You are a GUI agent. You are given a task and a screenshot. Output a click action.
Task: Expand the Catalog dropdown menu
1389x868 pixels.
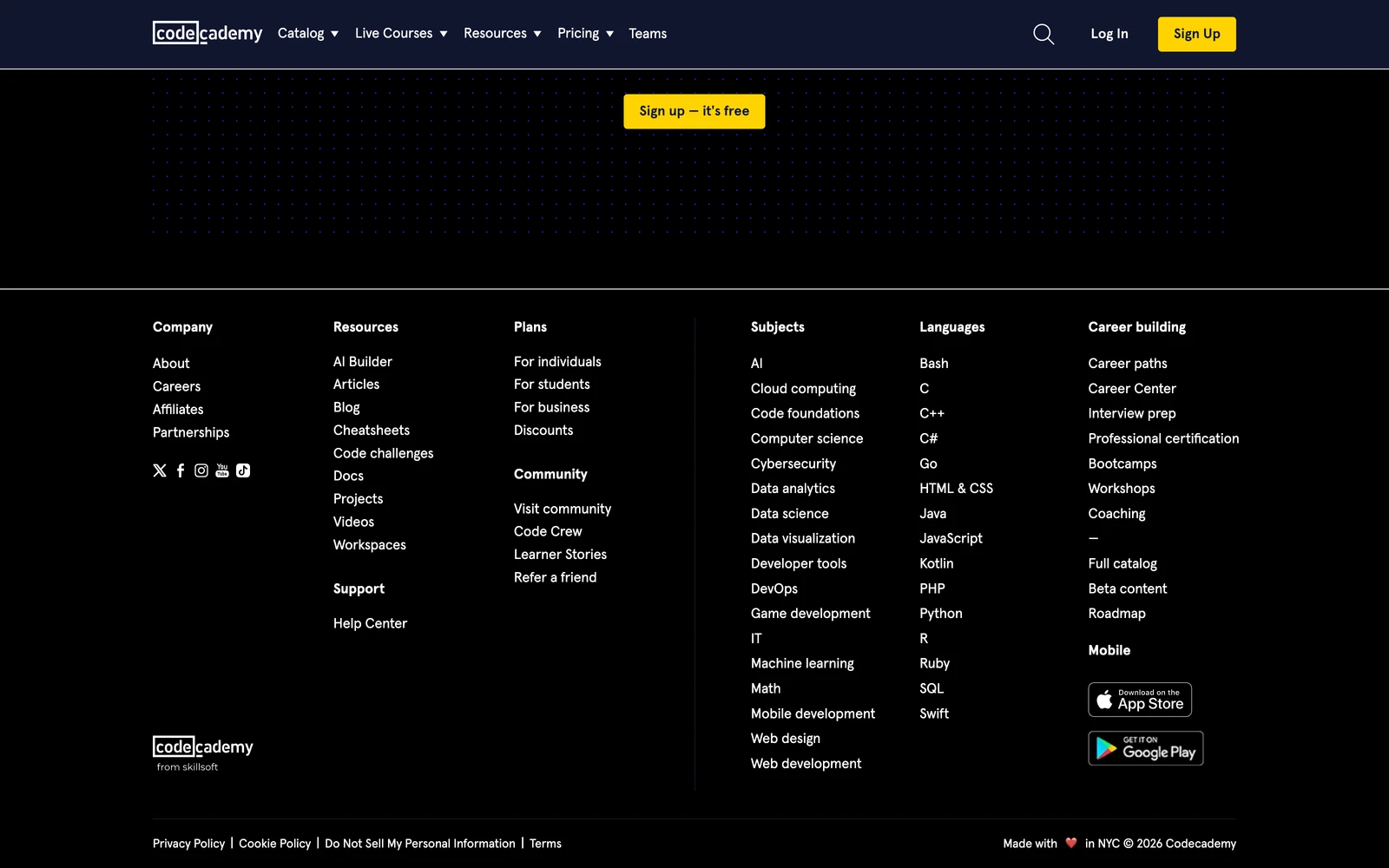pyautogui.click(x=308, y=34)
